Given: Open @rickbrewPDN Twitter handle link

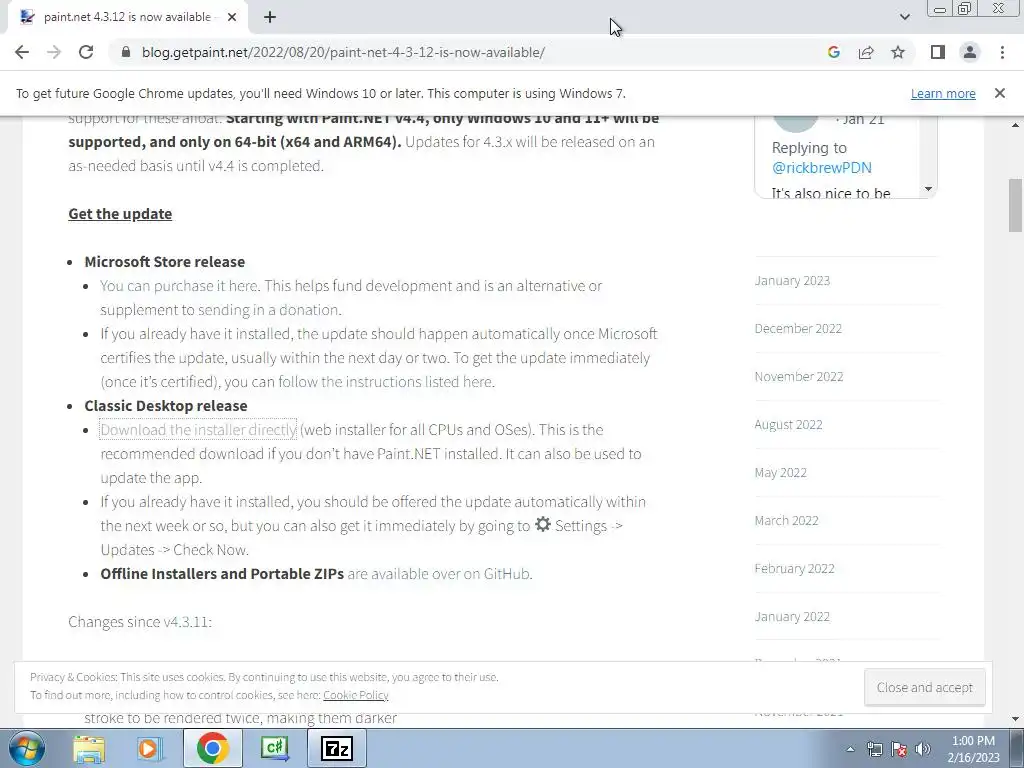Looking at the screenshot, I should [x=822, y=168].
